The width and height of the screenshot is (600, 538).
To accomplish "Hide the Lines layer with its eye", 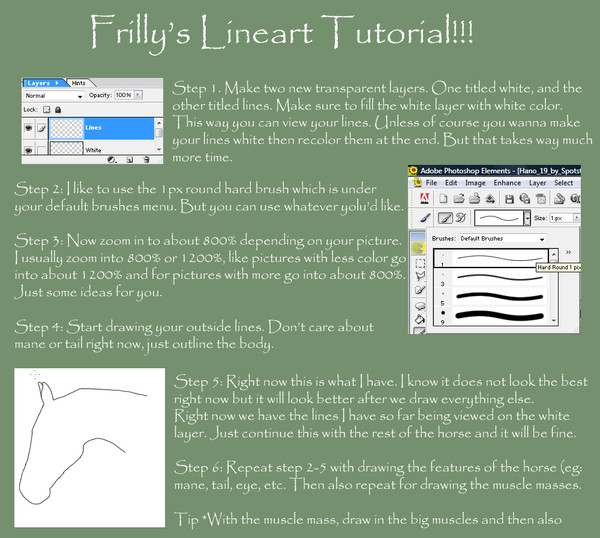I will 29,128.
